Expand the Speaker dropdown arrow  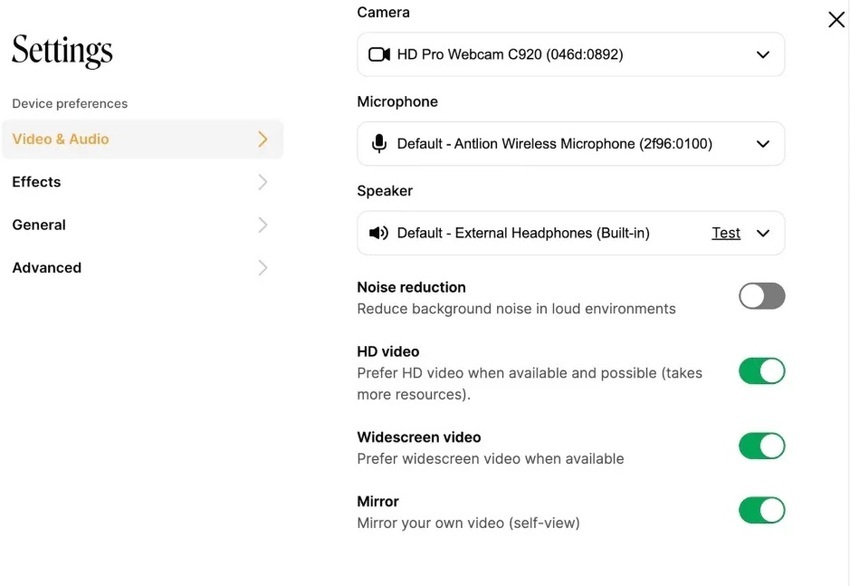coord(763,234)
